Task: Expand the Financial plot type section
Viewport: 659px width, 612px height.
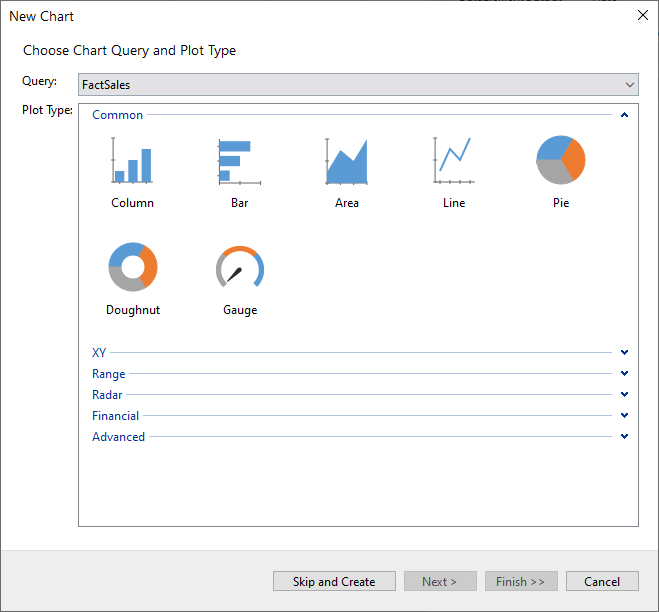Action: pyautogui.click(x=625, y=415)
